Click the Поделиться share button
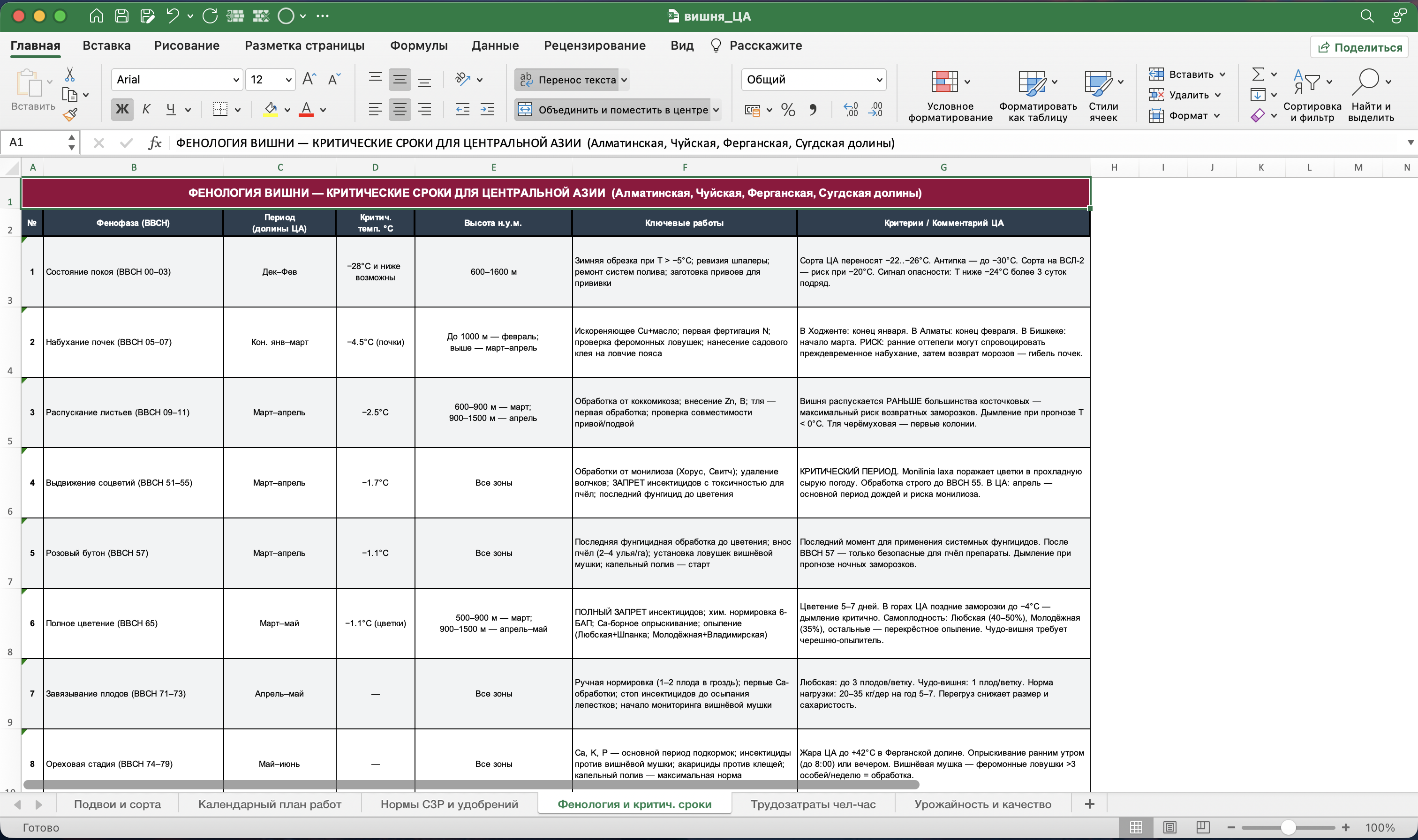The image size is (1418, 840). [x=1360, y=47]
